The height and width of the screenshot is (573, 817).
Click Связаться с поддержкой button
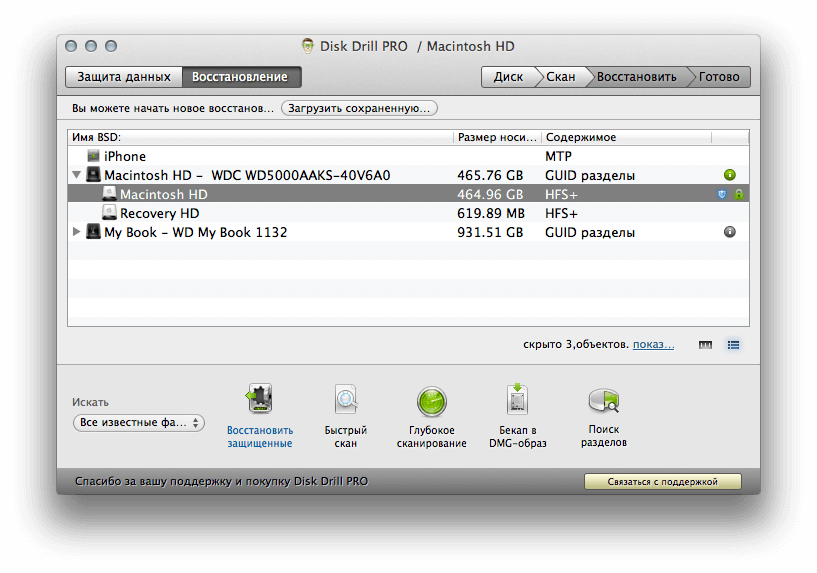pos(663,482)
